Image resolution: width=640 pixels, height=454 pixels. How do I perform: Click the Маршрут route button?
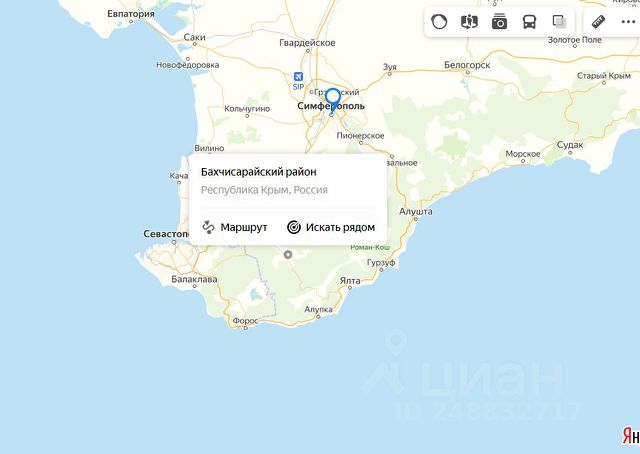[235, 227]
